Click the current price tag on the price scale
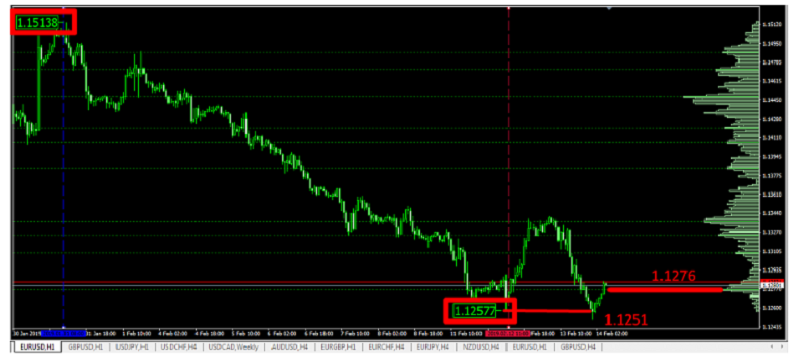This screenshot has height=360, width=804. tap(772, 284)
